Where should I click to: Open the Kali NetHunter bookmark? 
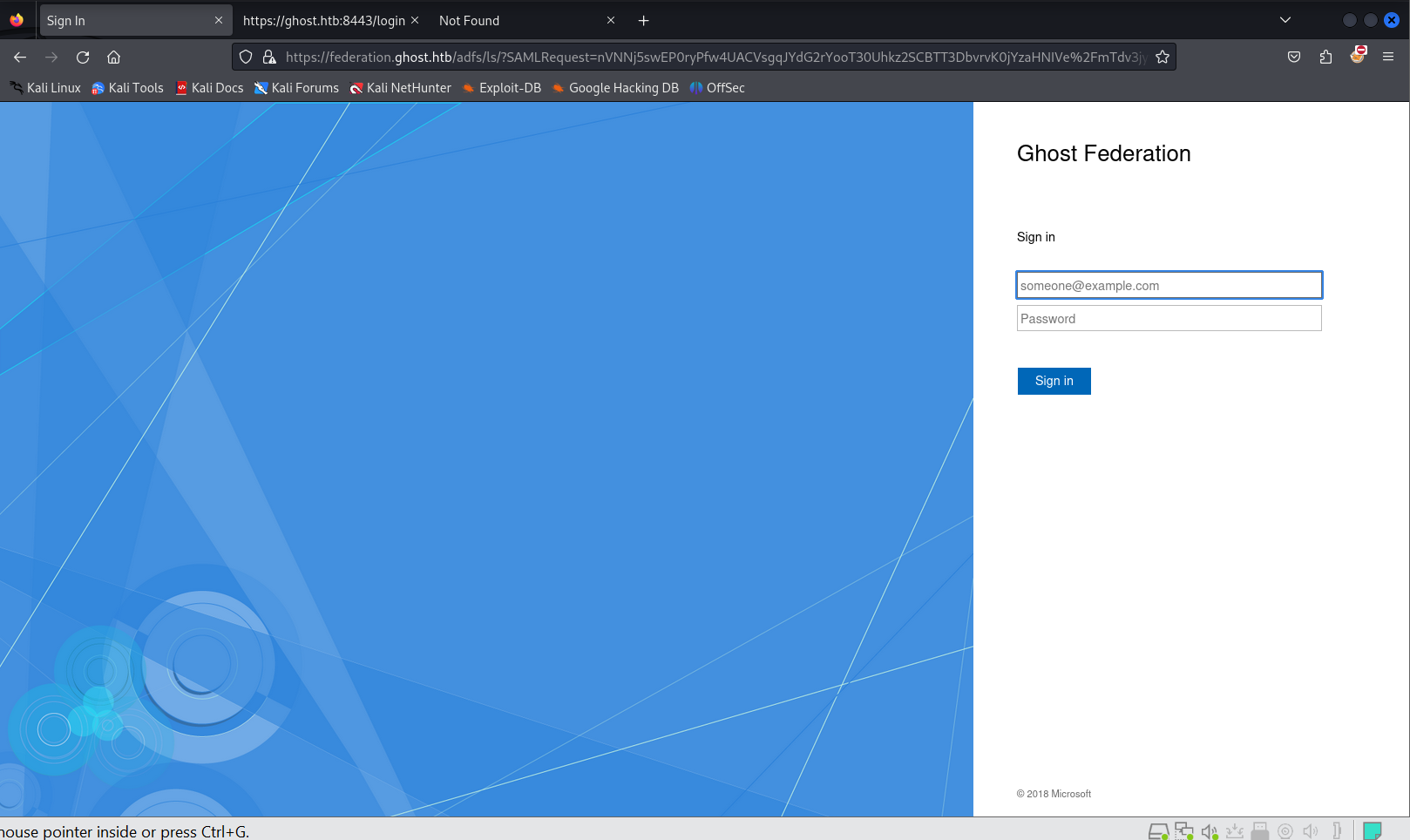tap(400, 88)
